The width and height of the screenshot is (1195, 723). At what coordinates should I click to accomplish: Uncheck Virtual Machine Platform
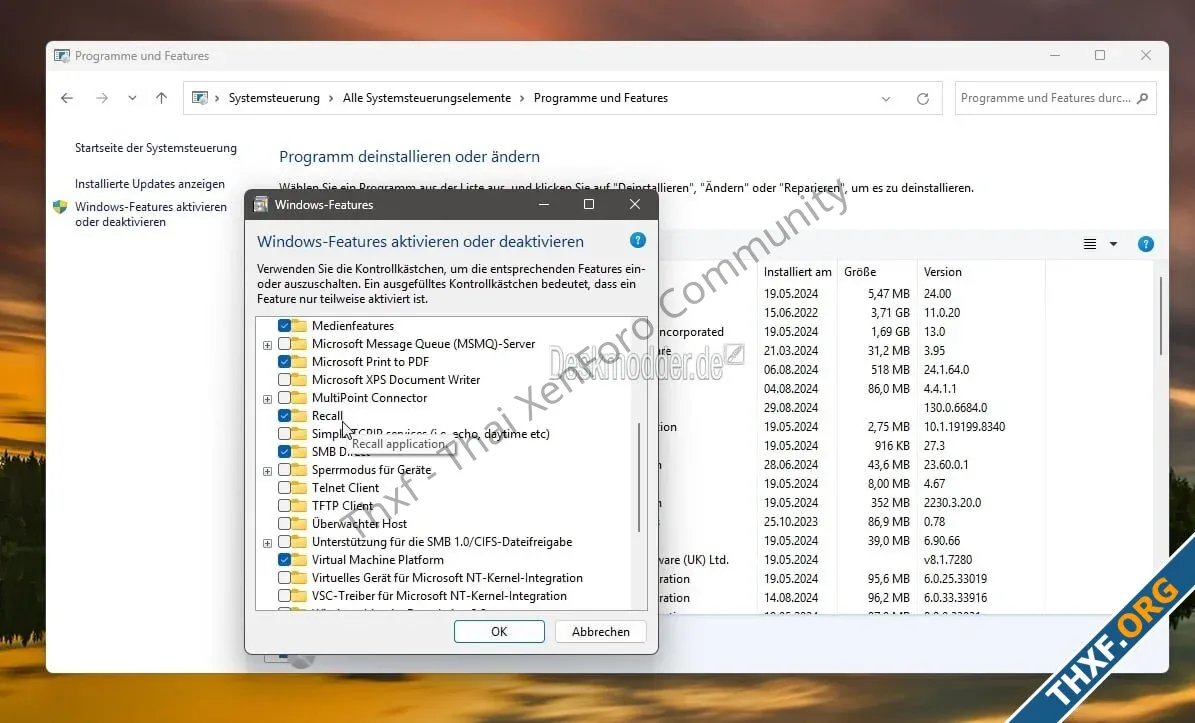(284, 559)
